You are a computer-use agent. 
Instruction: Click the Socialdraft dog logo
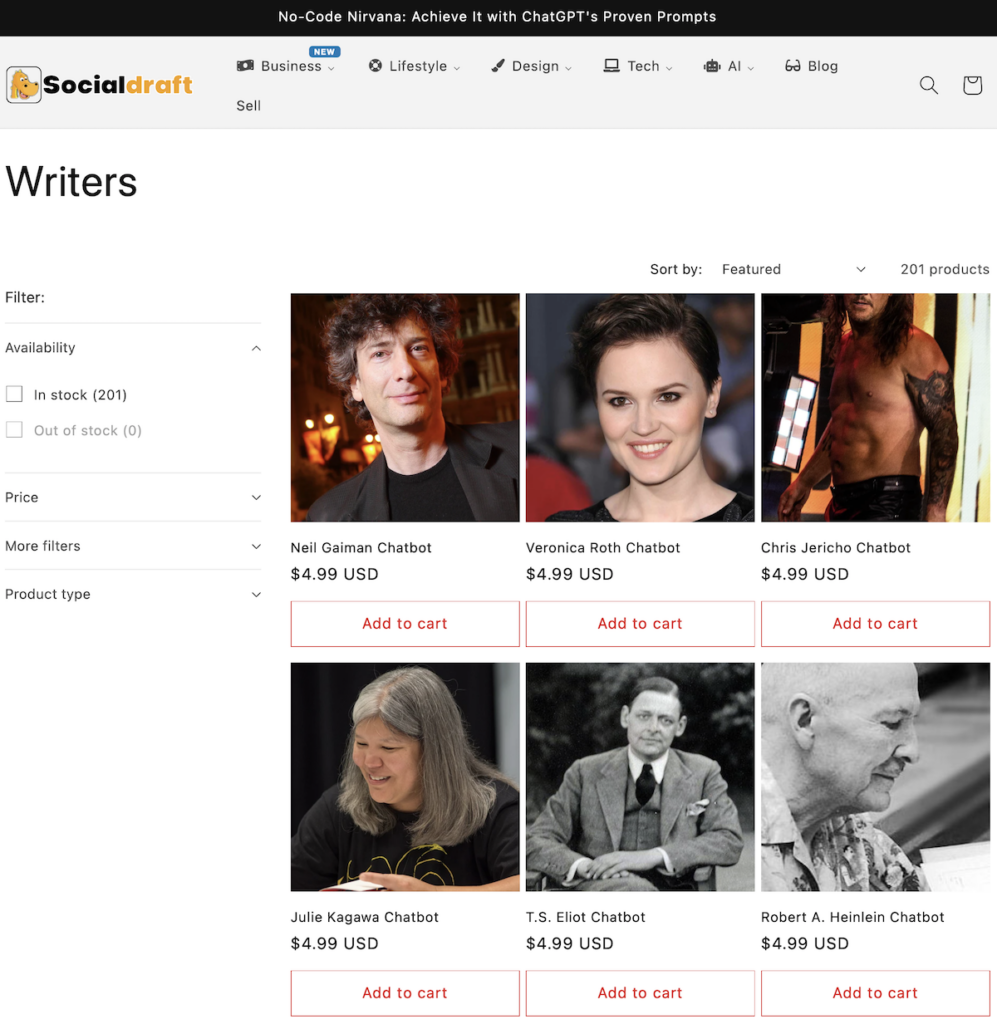point(24,85)
